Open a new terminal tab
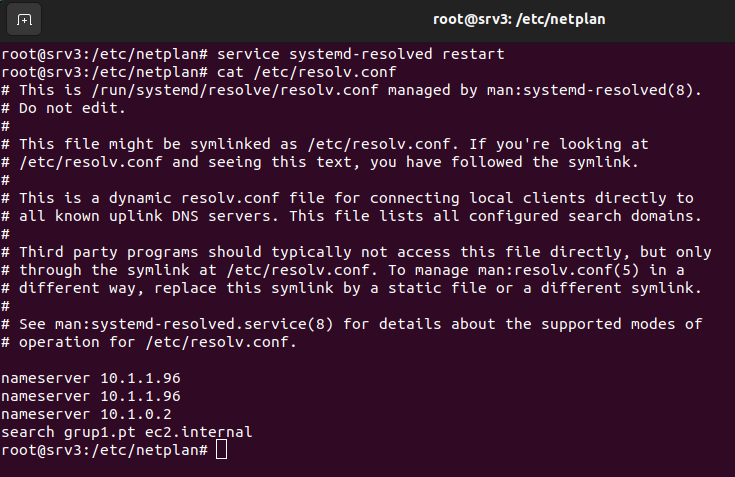The width and height of the screenshot is (735, 477). pos(25,19)
